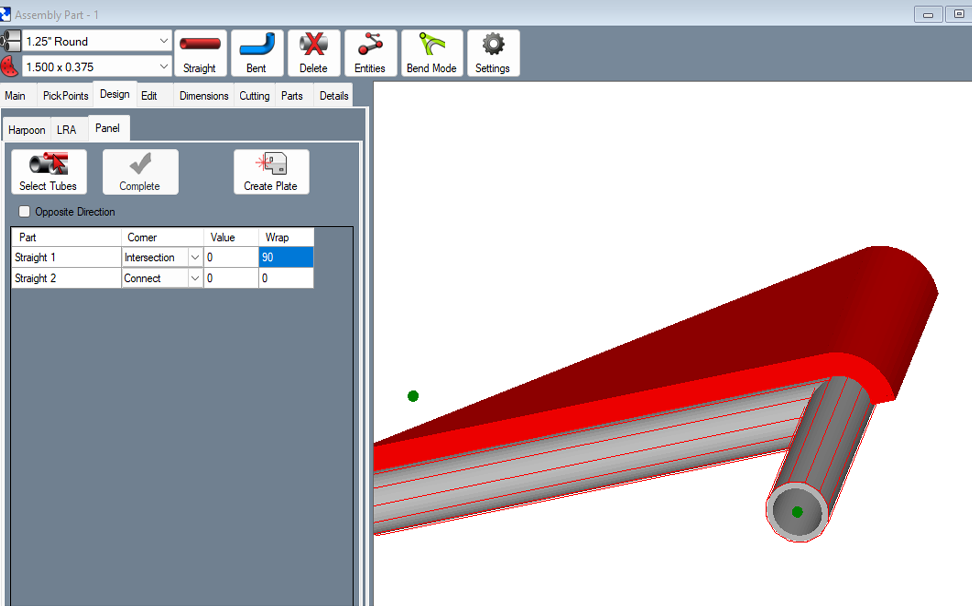
Task: Go to the Cutting tab
Action: pos(254,95)
